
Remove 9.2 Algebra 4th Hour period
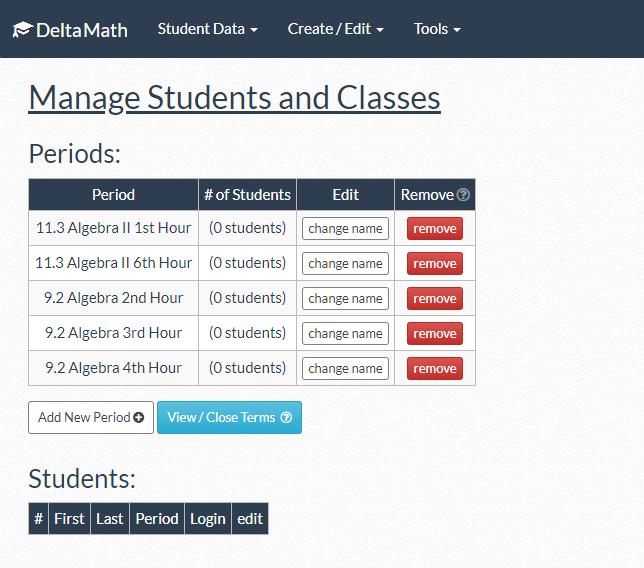pyautogui.click(x=435, y=369)
